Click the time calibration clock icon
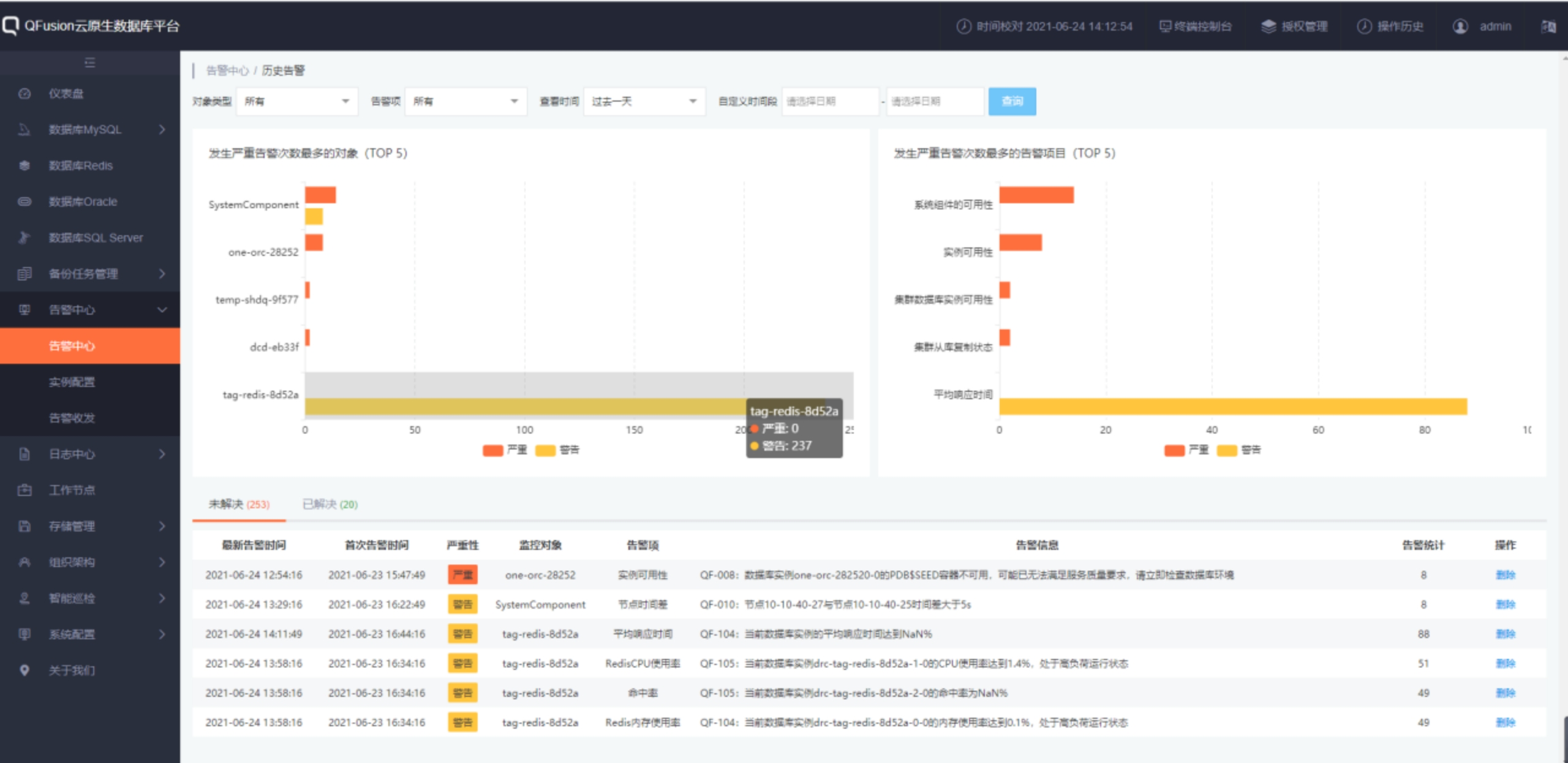1568x763 pixels. [964, 26]
